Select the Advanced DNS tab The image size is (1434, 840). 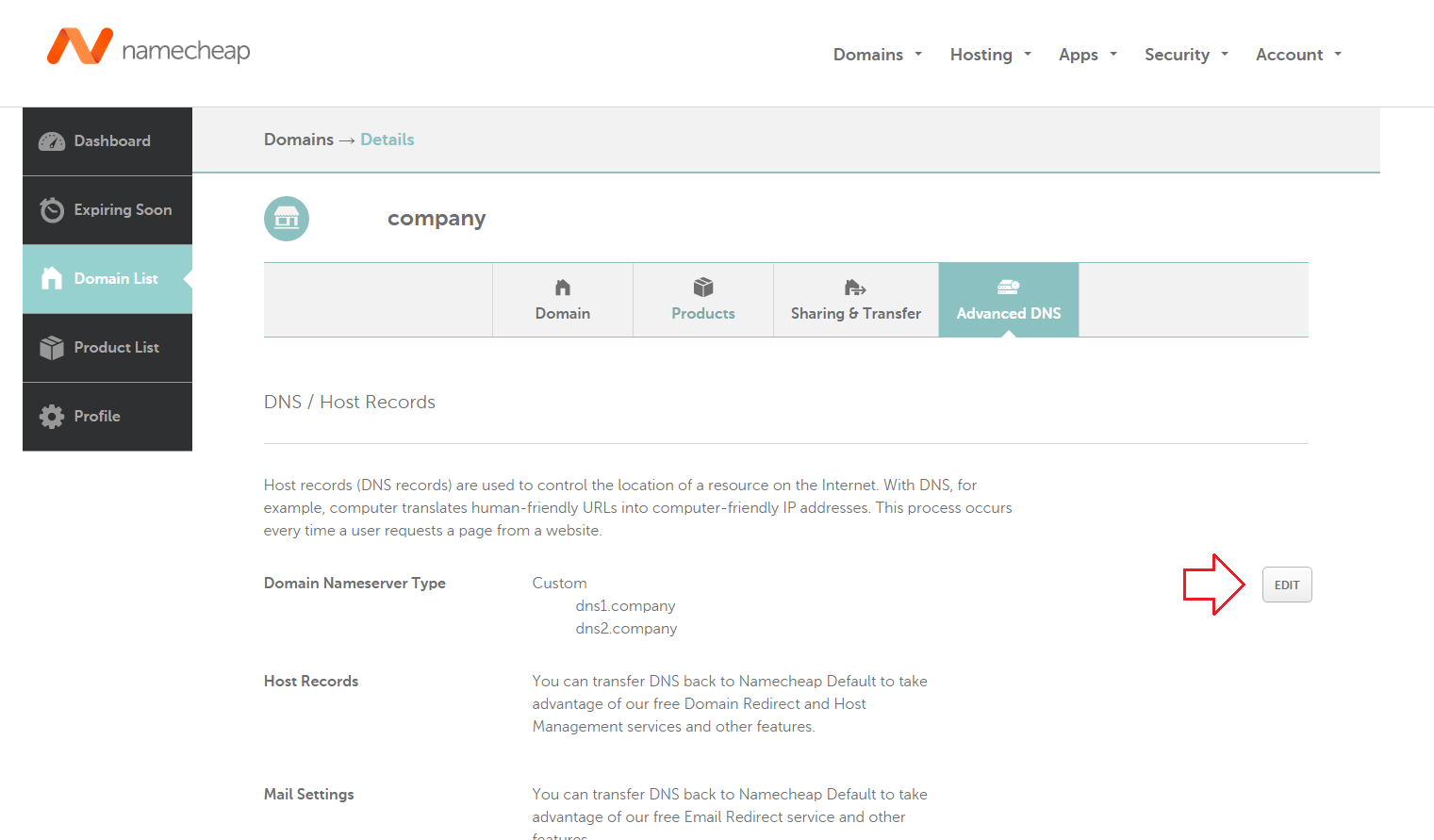click(x=1009, y=300)
